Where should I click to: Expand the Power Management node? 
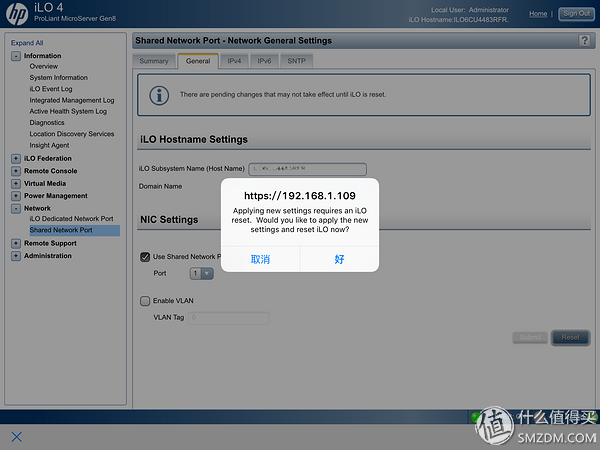(x=16, y=196)
